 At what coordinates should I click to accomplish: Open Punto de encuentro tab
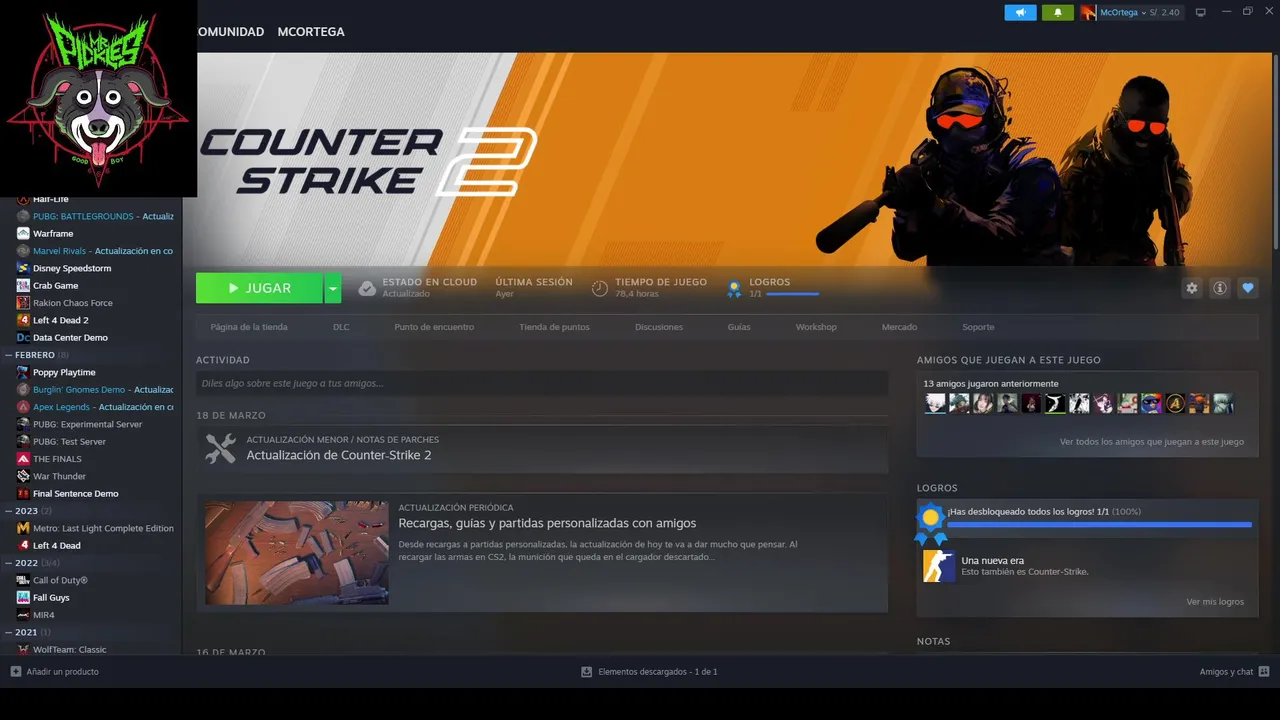point(434,327)
